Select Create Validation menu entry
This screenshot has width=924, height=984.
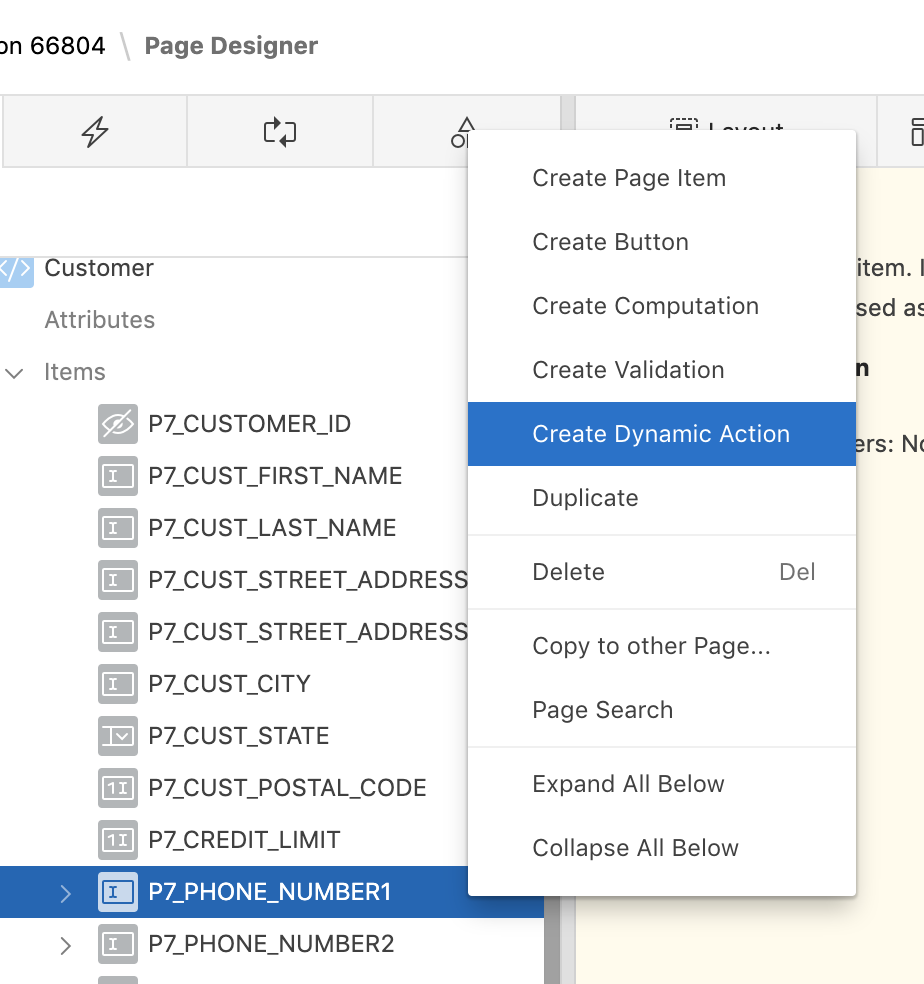[x=628, y=370]
